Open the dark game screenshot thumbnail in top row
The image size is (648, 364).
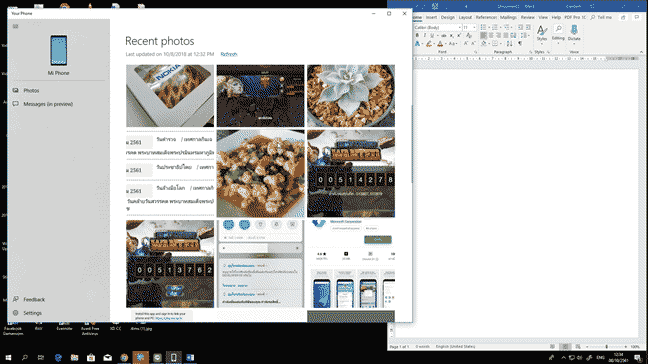coord(260,96)
